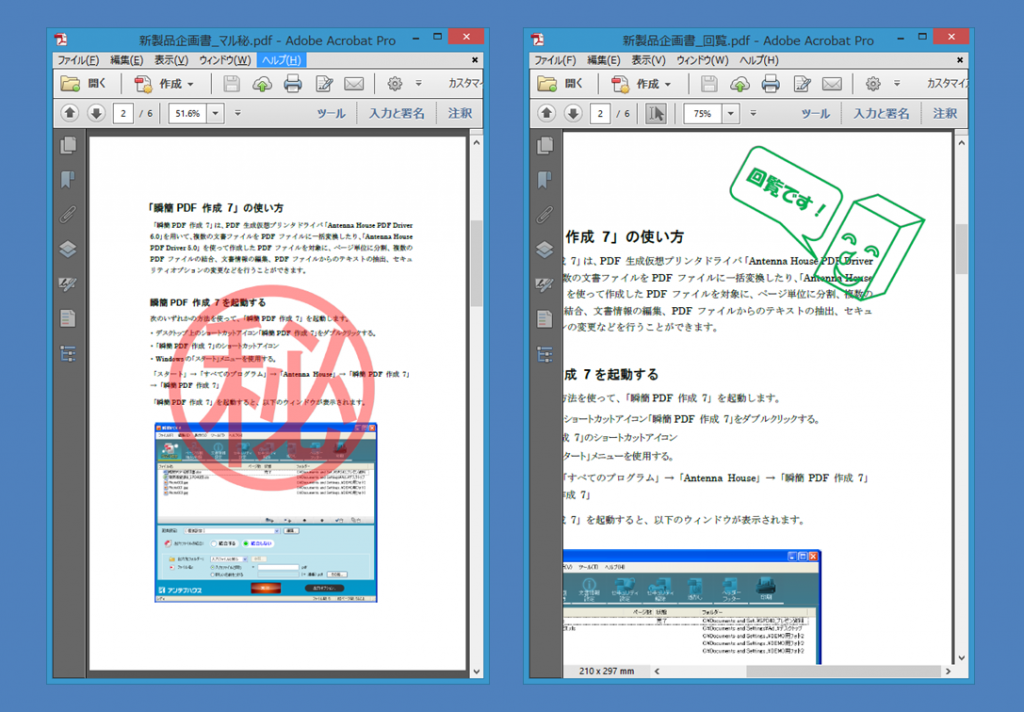Click the 開く folder button in 回覧 window
The width and height of the screenshot is (1024, 712).
pyautogui.click(x=560, y=84)
